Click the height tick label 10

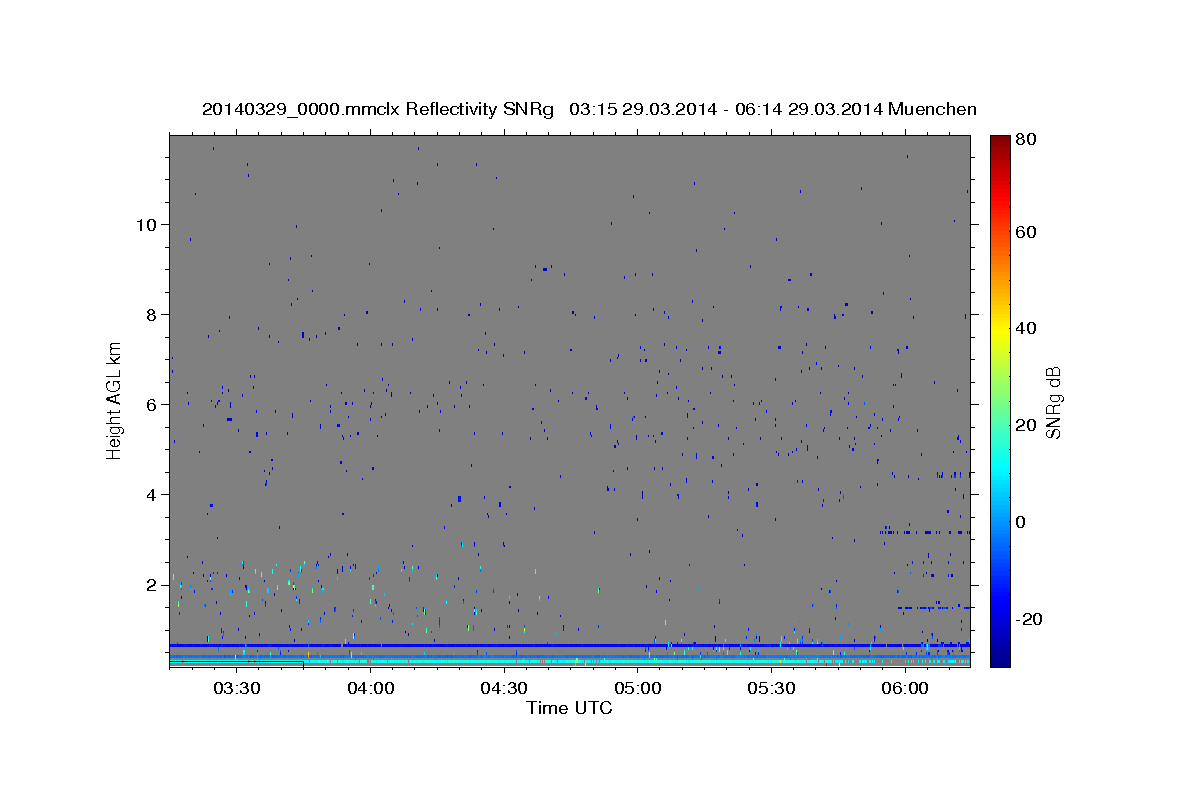(147, 224)
